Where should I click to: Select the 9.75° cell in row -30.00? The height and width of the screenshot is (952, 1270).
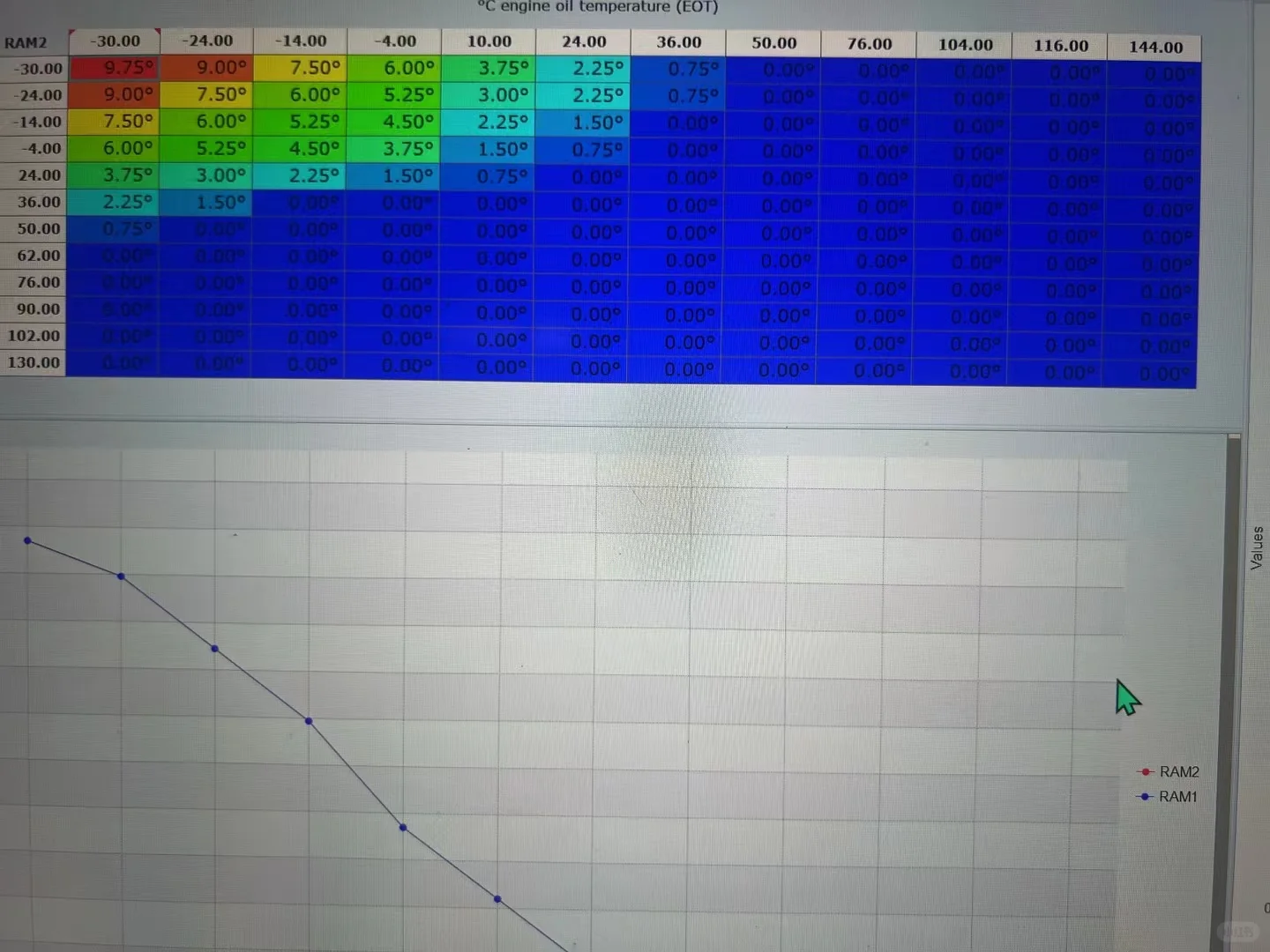[x=114, y=68]
